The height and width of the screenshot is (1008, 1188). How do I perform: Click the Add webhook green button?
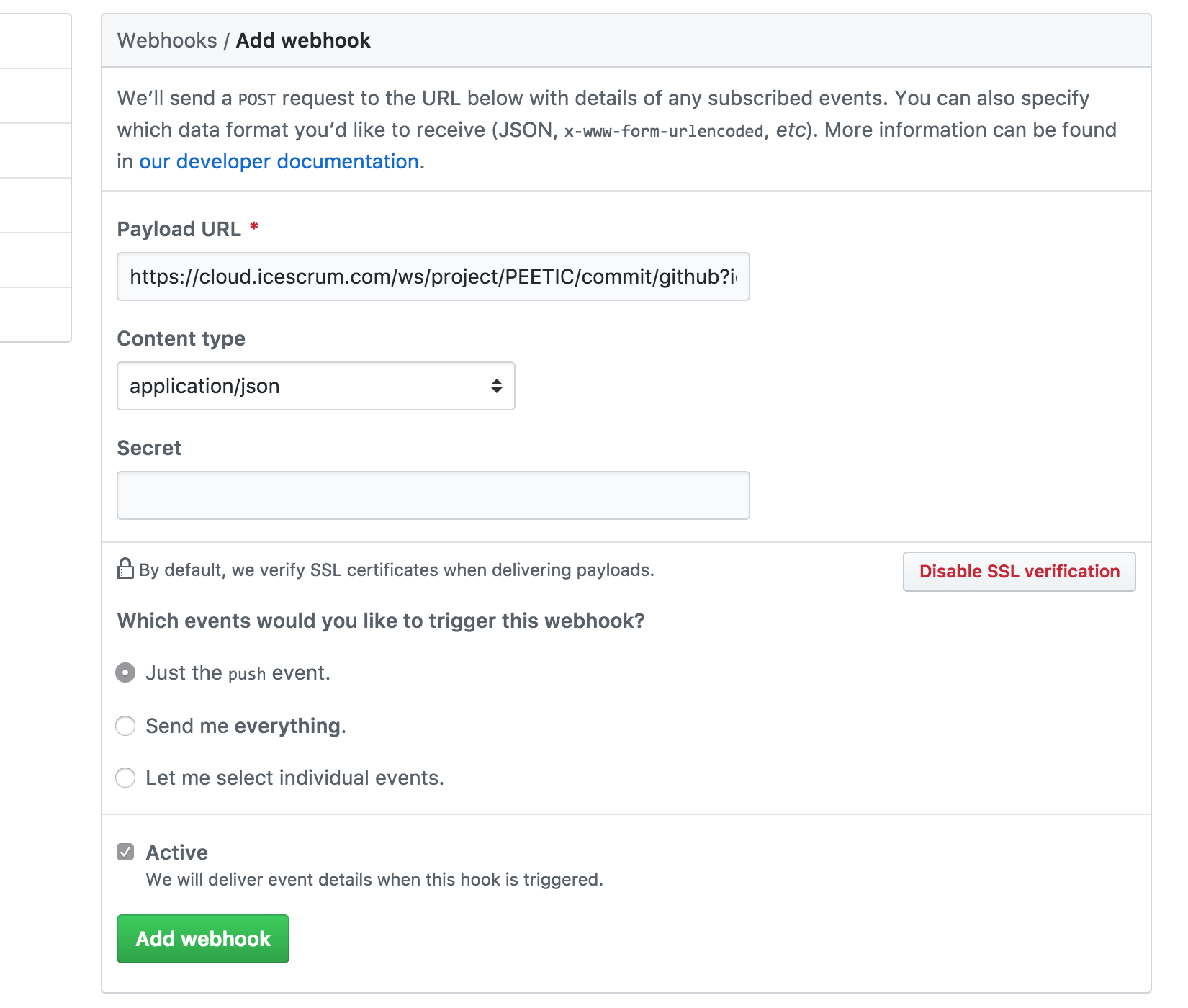pyautogui.click(x=203, y=939)
